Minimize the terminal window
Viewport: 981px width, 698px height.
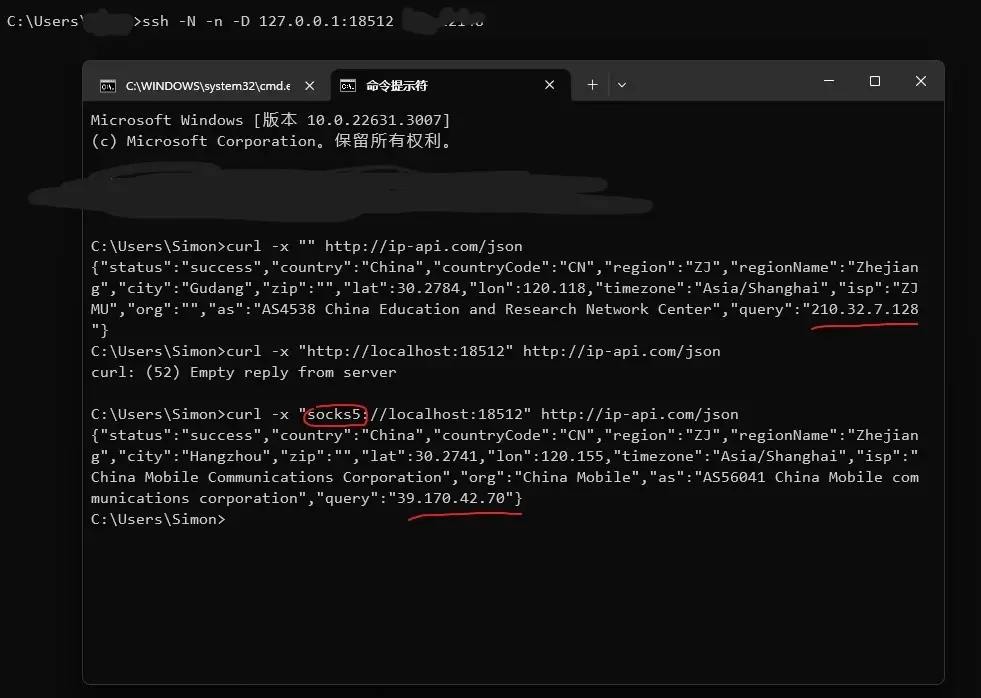click(828, 82)
